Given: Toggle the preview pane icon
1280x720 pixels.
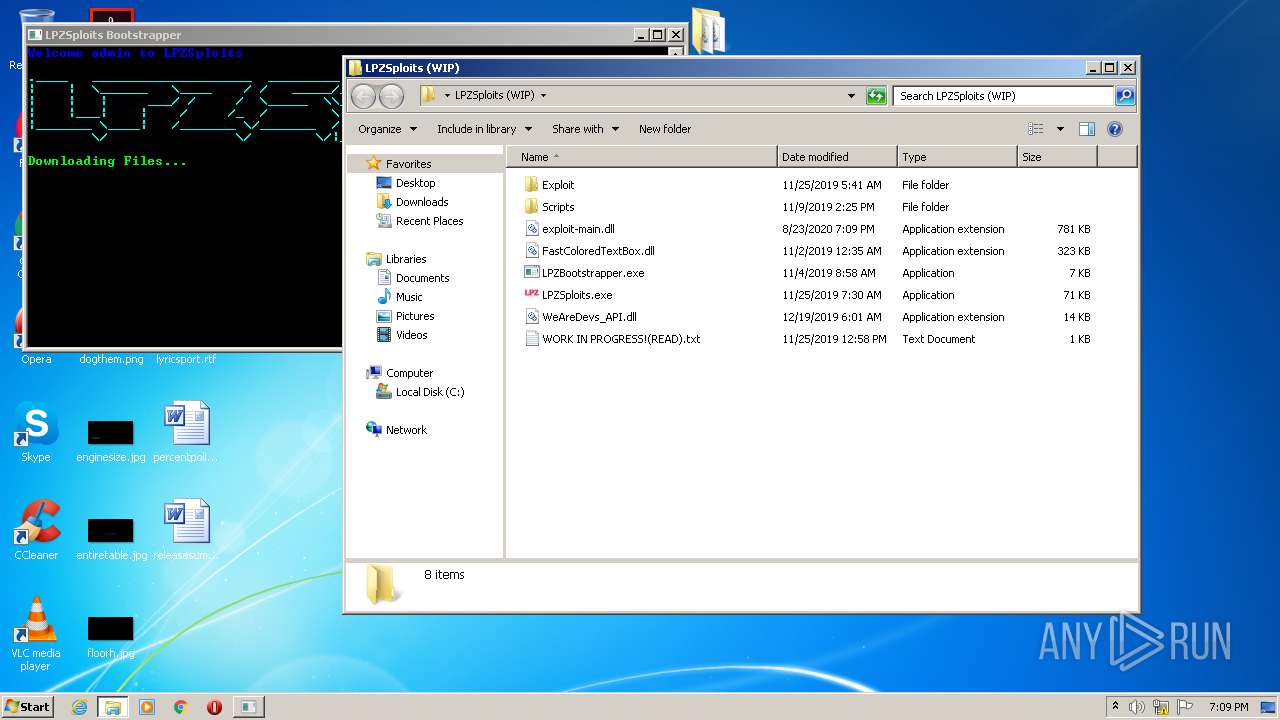Looking at the screenshot, I should pyautogui.click(x=1087, y=129).
